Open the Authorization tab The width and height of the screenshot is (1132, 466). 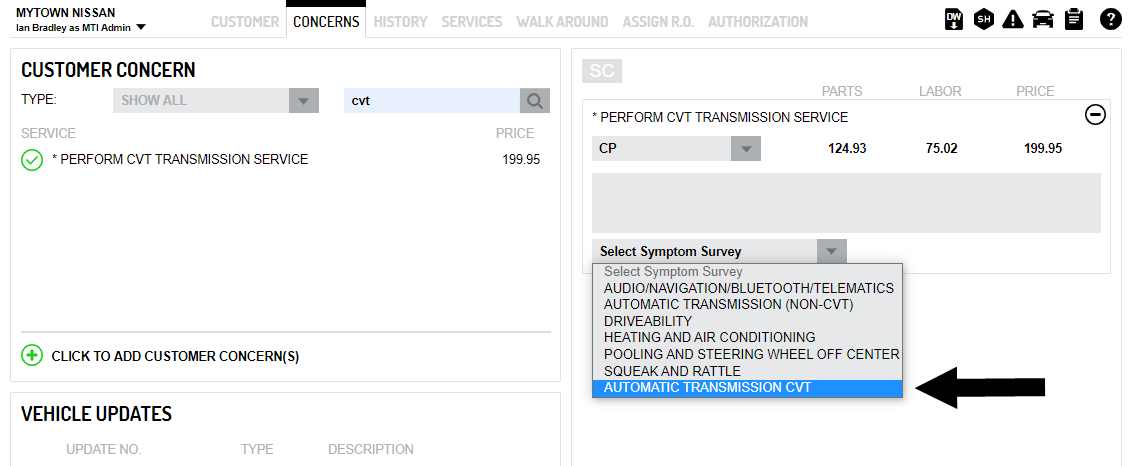pos(758,21)
